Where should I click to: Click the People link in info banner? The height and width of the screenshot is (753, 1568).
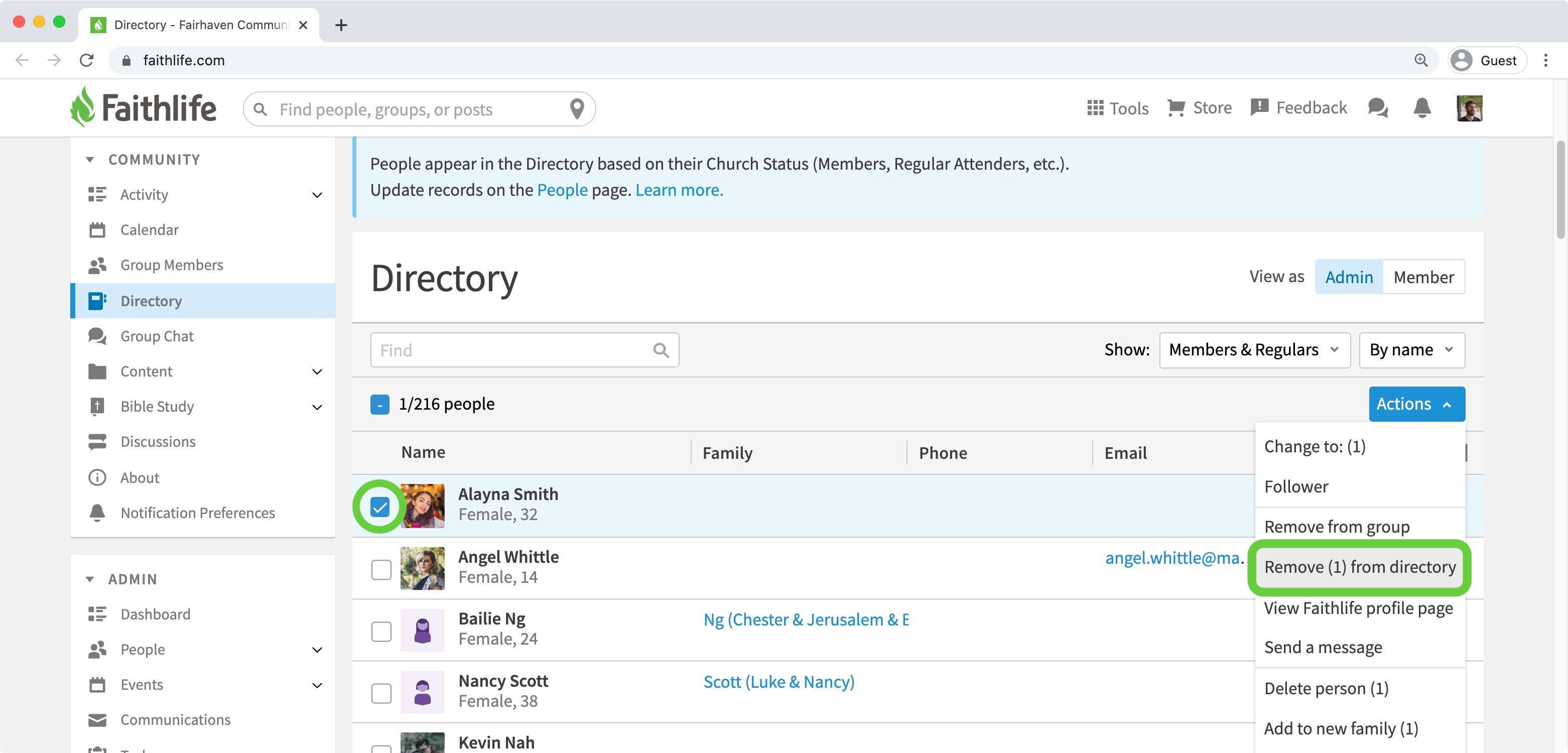click(x=562, y=190)
